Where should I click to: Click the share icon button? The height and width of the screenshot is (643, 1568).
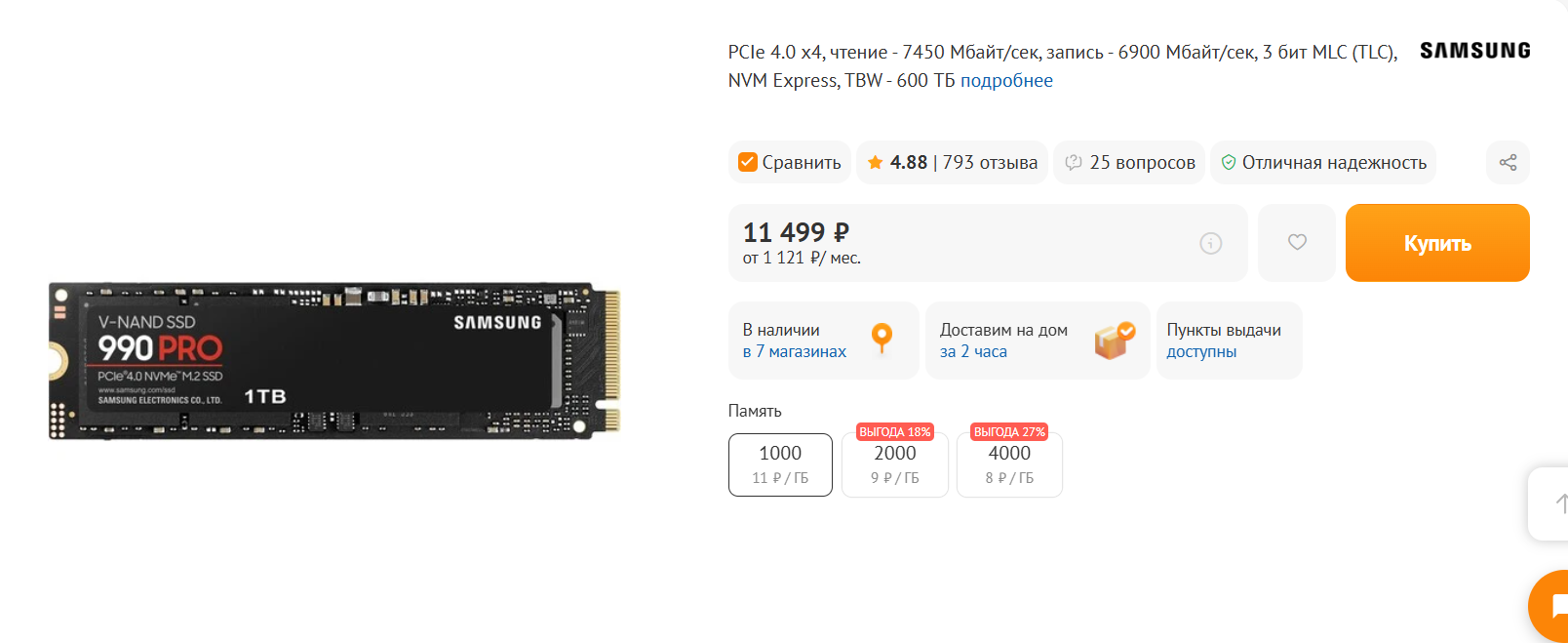pos(1508,162)
